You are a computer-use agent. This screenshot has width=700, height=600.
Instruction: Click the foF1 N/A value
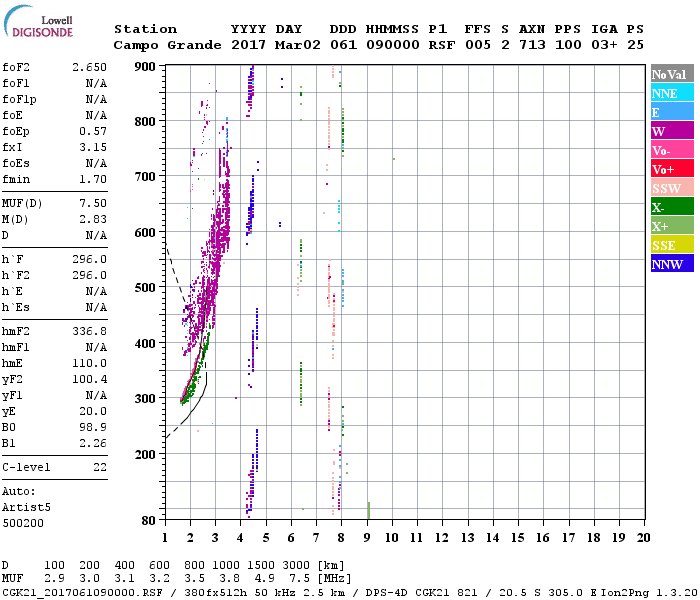tap(96, 83)
